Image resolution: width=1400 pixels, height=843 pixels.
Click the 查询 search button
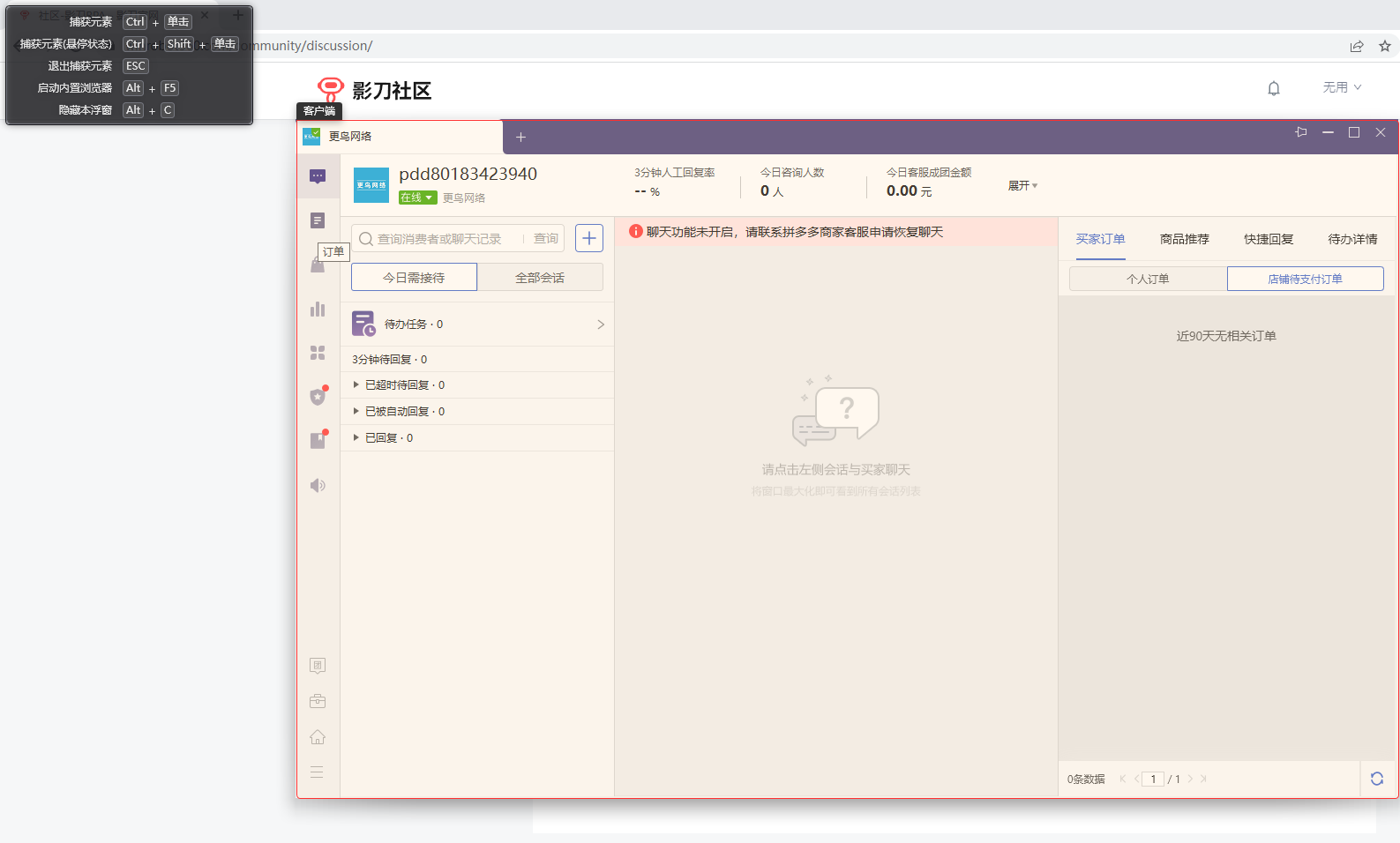click(545, 239)
